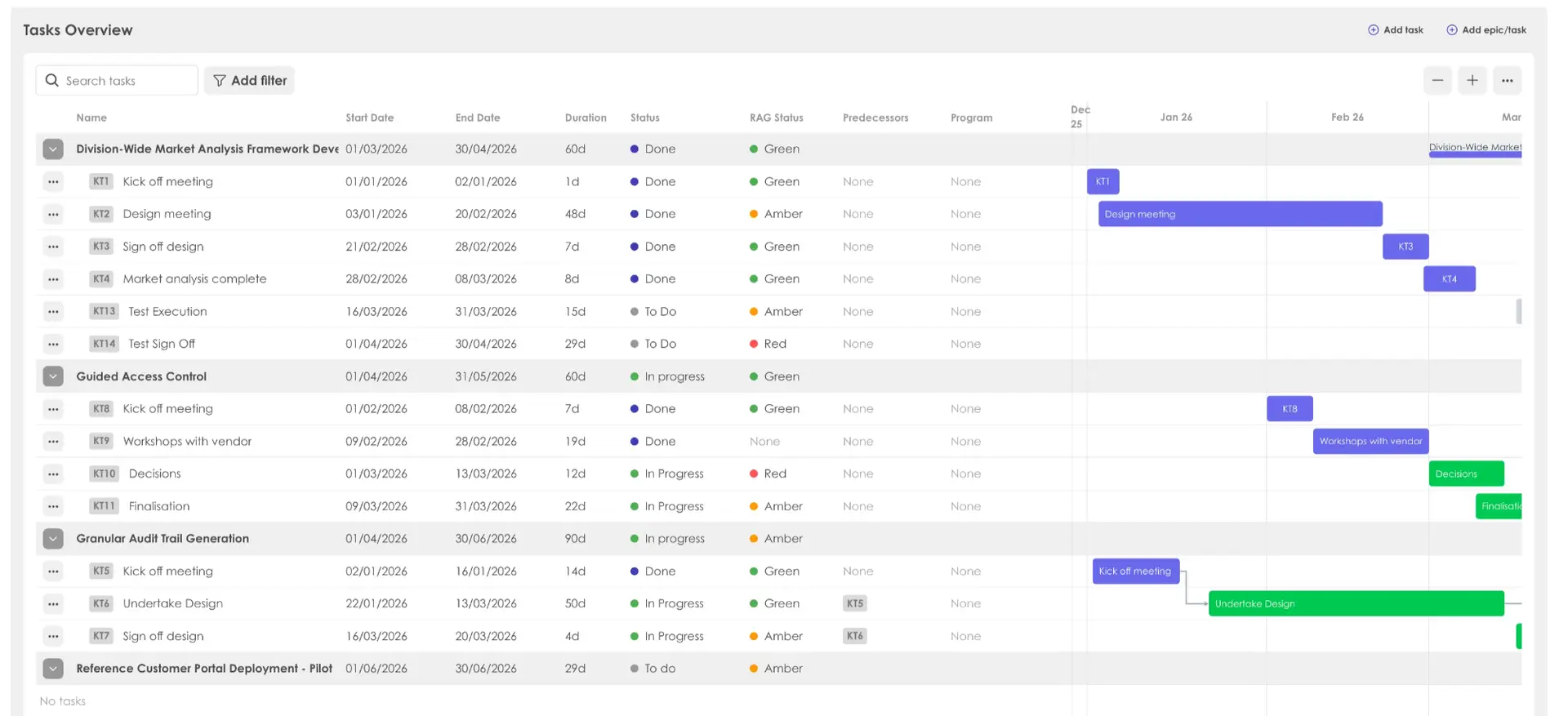Zoom in the Gantt timeline with plus
Viewport: 1568px width, 716px height.
[1472, 80]
